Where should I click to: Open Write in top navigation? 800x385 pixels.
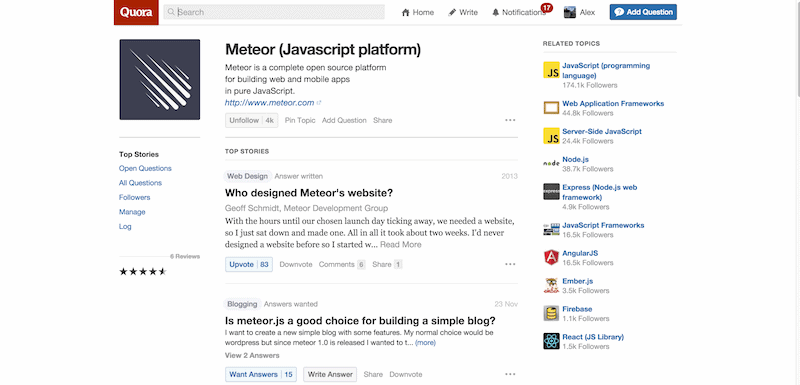tap(463, 12)
